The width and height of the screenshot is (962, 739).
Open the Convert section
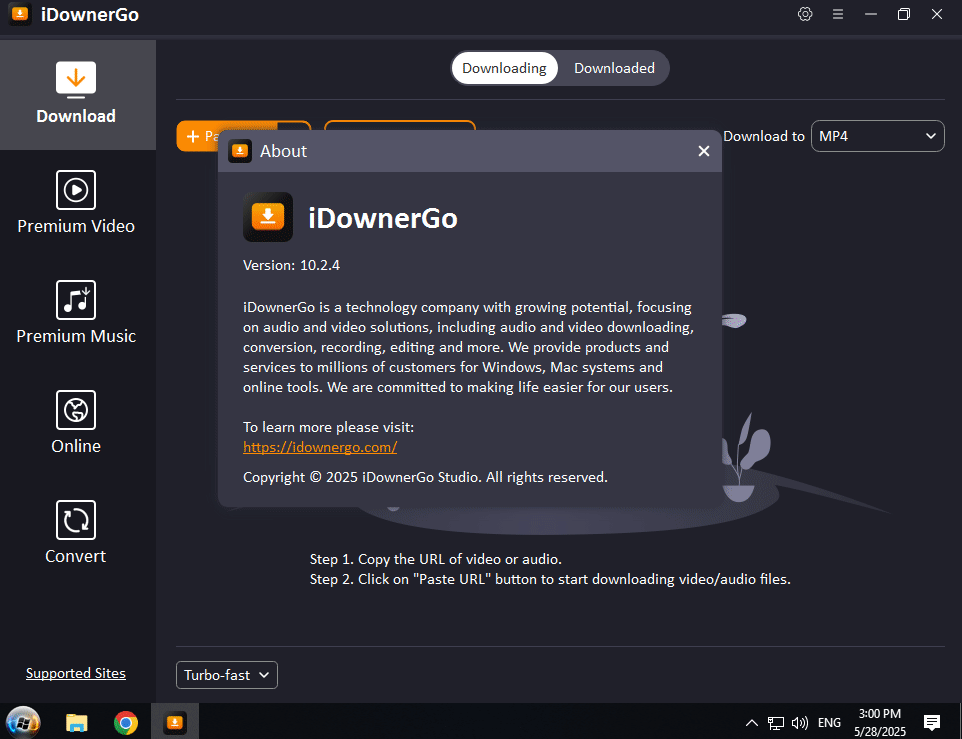(x=76, y=532)
